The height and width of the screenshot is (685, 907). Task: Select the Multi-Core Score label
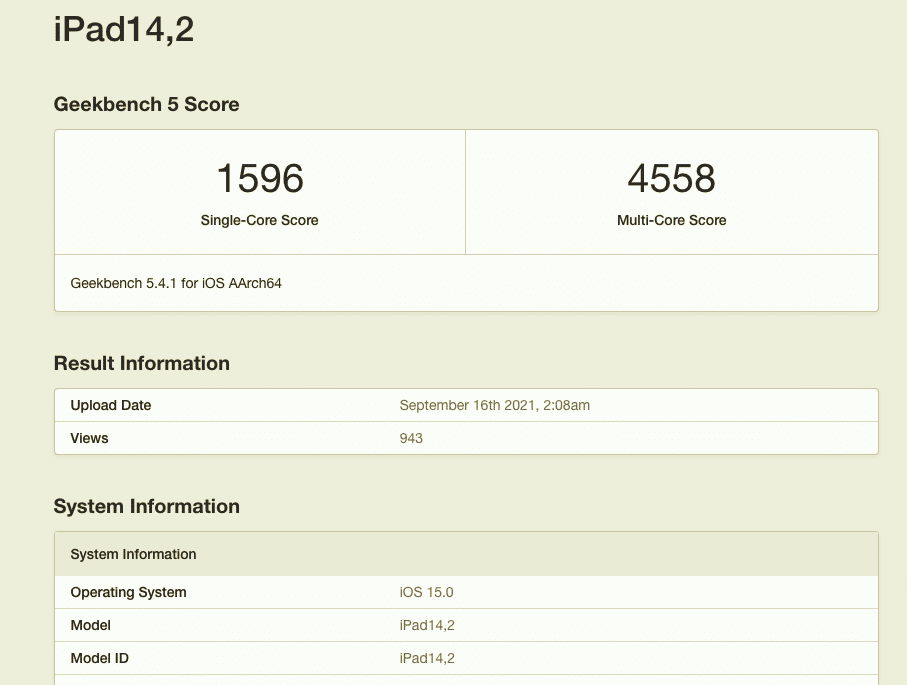click(x=671, y=220)
